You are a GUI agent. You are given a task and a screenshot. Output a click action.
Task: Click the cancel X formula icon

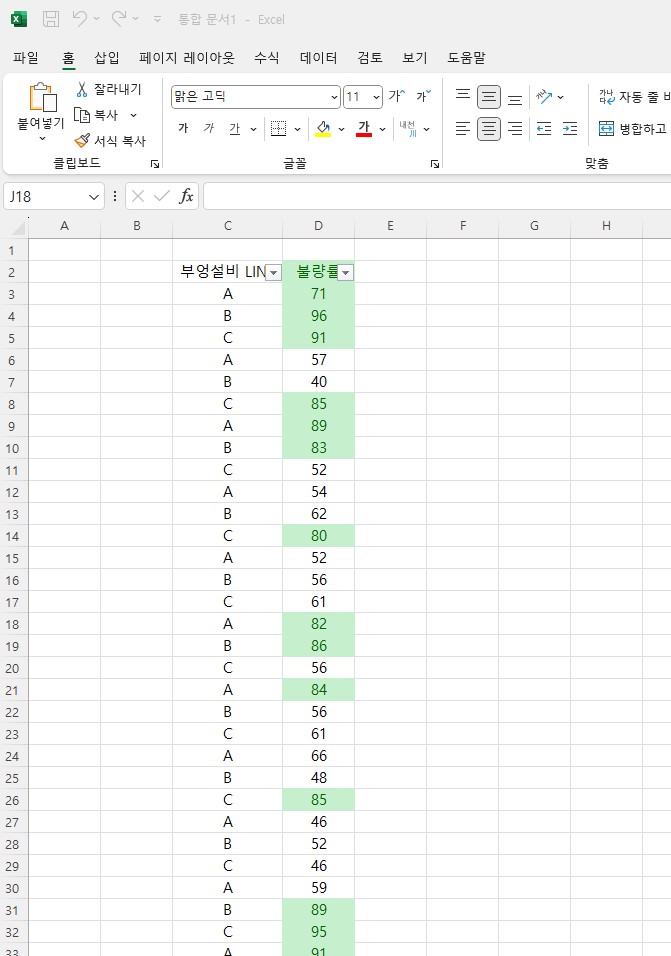(x=138, y=196)
